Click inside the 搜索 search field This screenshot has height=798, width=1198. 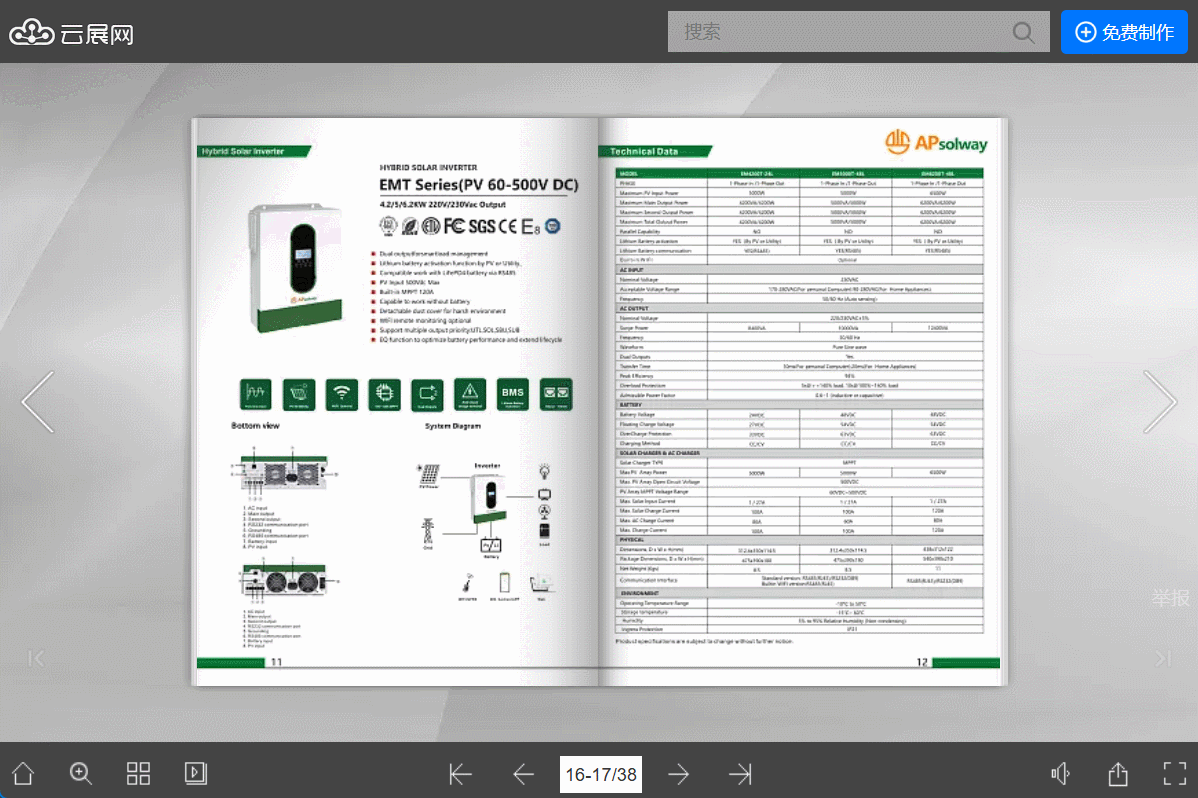click(x=840, y=32)
